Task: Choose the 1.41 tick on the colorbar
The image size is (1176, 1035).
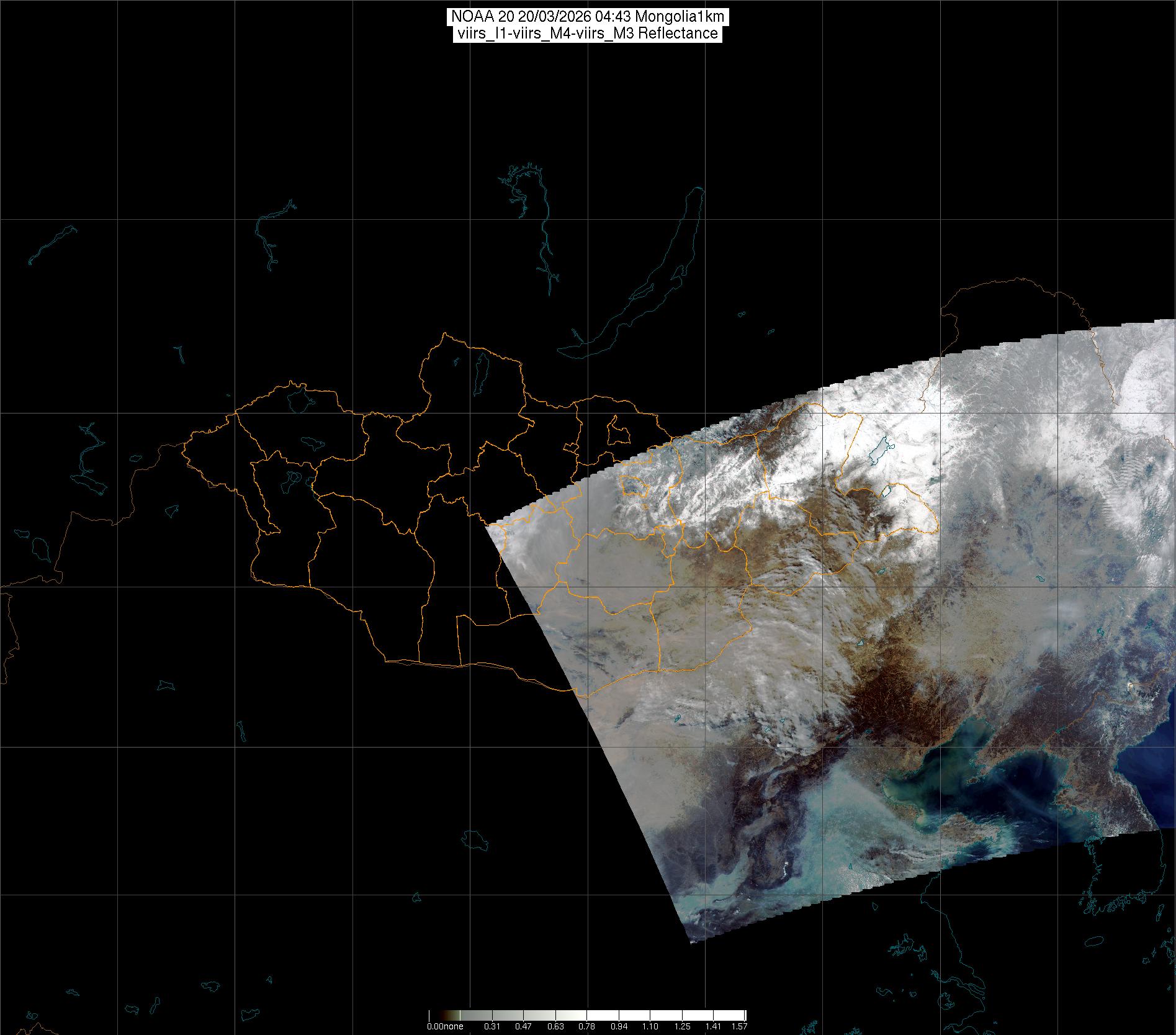Action: 713,1026
